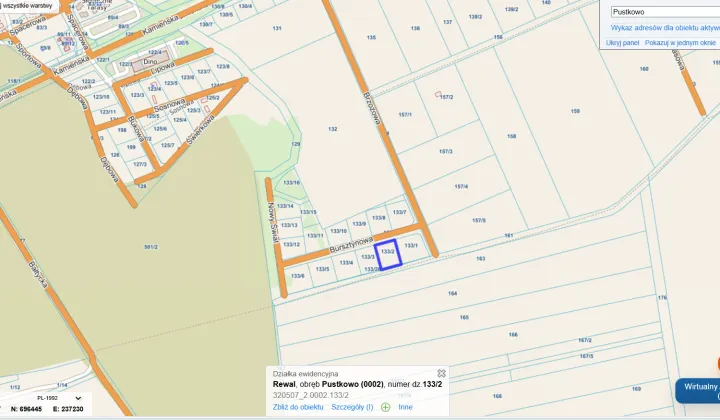The image size is (720, 420).
Task: Select parcel 133/7 on the map
Action: pos(399,212)
